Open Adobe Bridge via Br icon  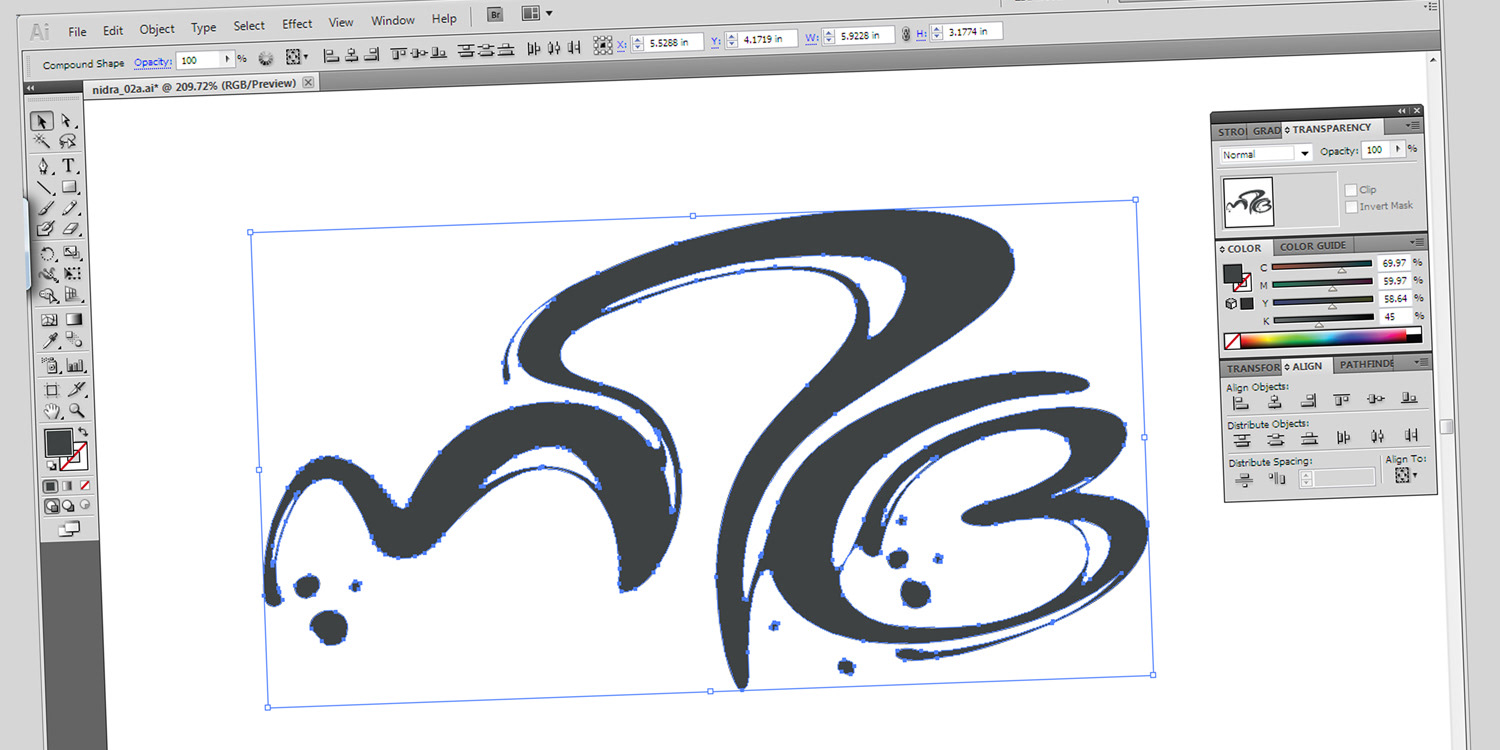coord(494,14)
